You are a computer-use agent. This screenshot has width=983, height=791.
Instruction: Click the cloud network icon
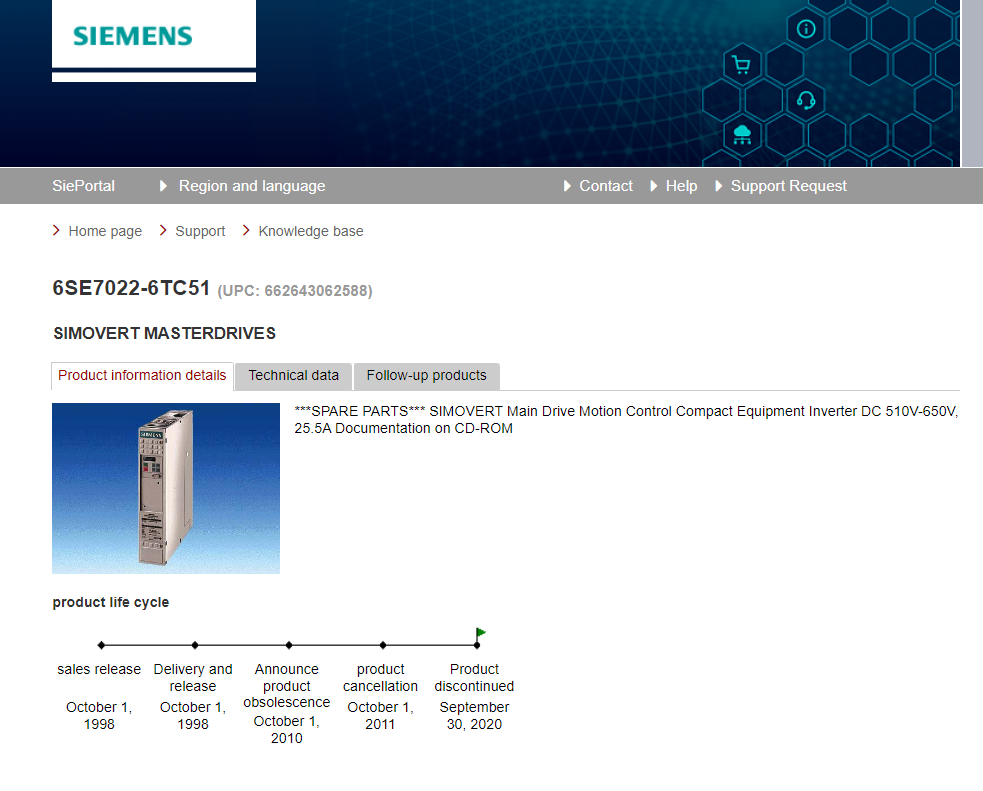[x=742, y=134]
